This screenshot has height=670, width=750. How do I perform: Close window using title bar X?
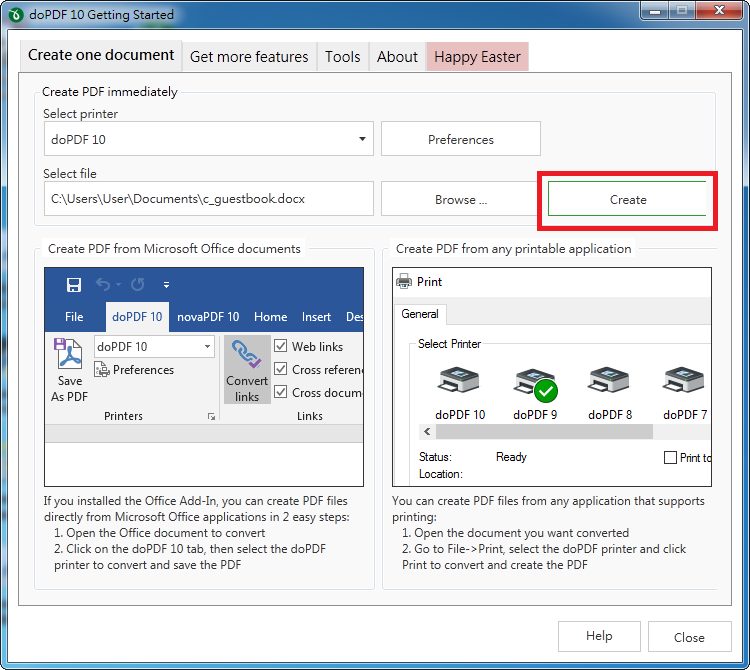coord(719,11)
